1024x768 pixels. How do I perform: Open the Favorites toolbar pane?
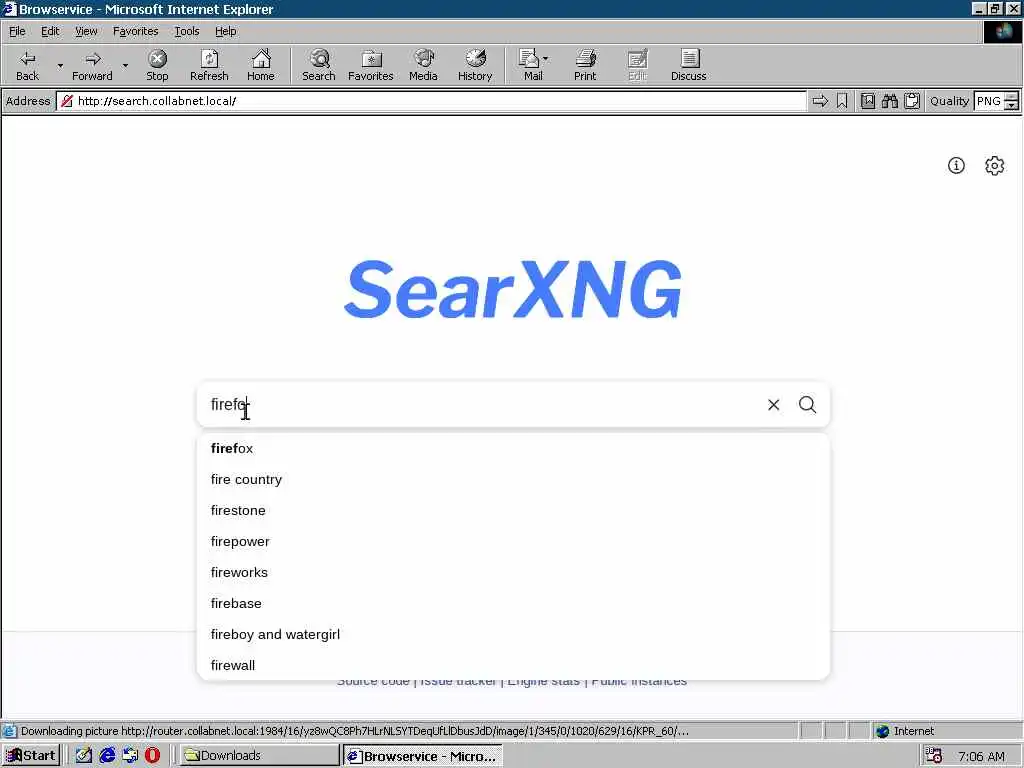point(370,65)
